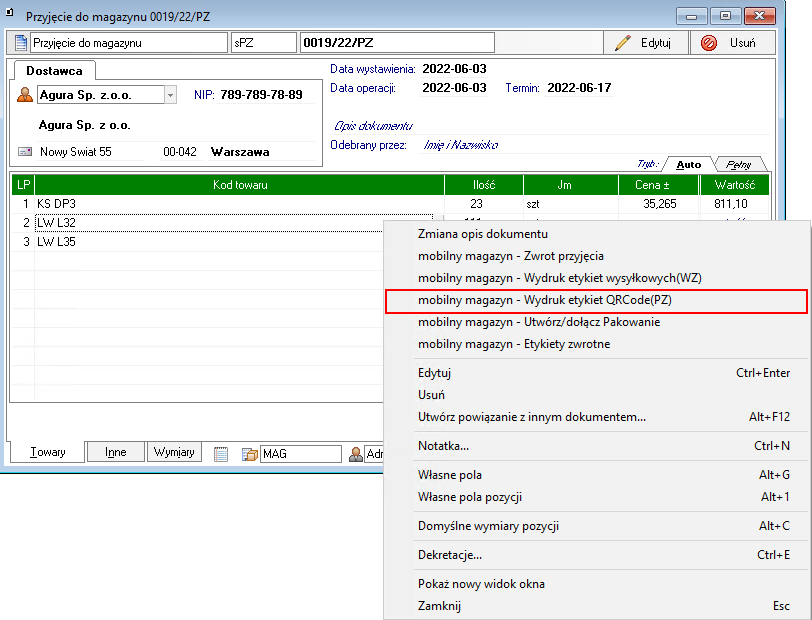The height and width of the screenshot is (620, 812).
Task: Click the Kod towaru column header
Action: (240, 185)
